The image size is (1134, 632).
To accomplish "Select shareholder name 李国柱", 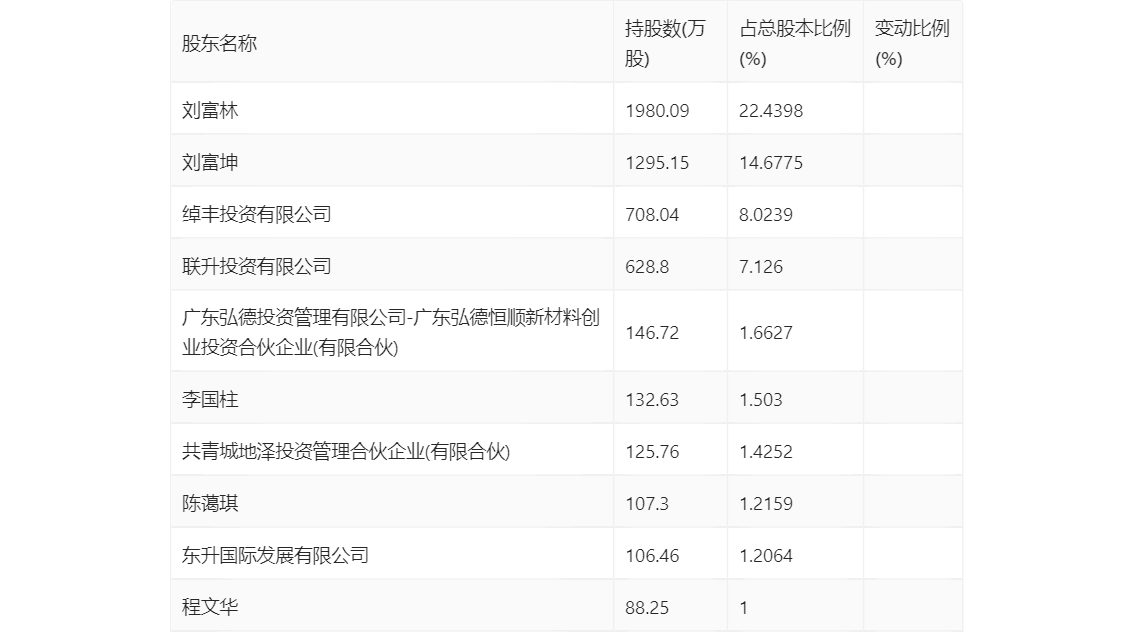I will coord(210,399).
